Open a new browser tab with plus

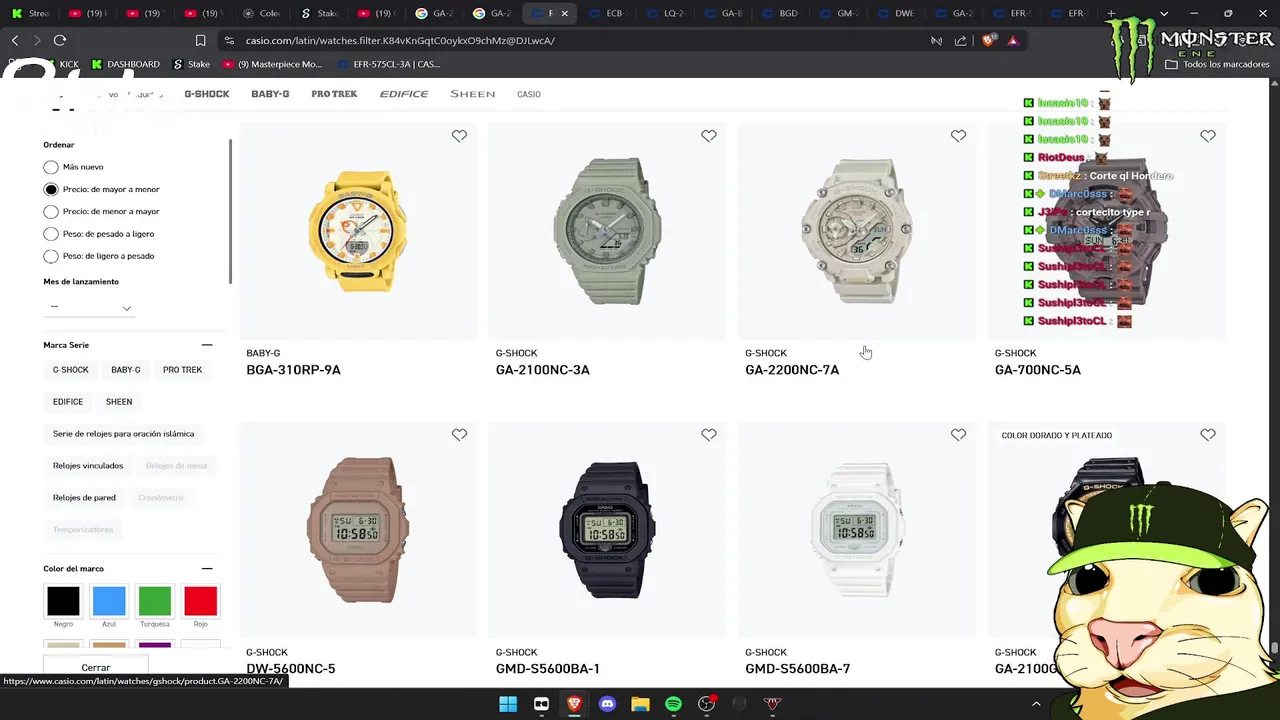[x=1111, y=14]
